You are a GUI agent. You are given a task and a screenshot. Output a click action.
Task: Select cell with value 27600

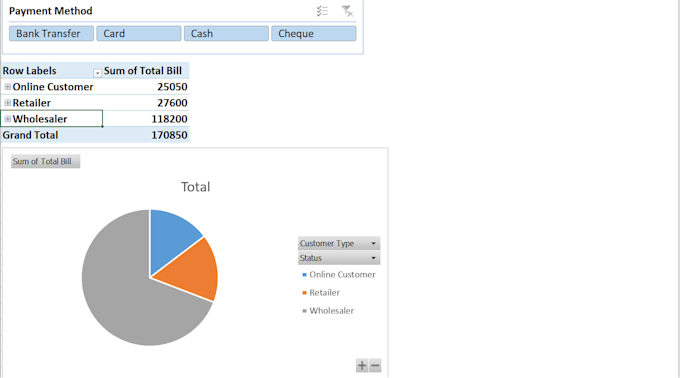(146, 103)
